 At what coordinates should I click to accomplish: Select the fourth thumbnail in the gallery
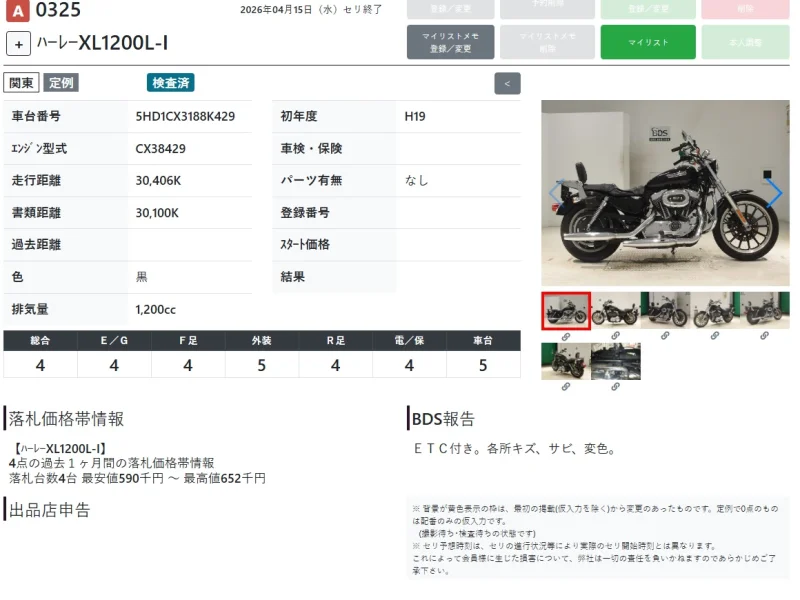pos(715,310)
